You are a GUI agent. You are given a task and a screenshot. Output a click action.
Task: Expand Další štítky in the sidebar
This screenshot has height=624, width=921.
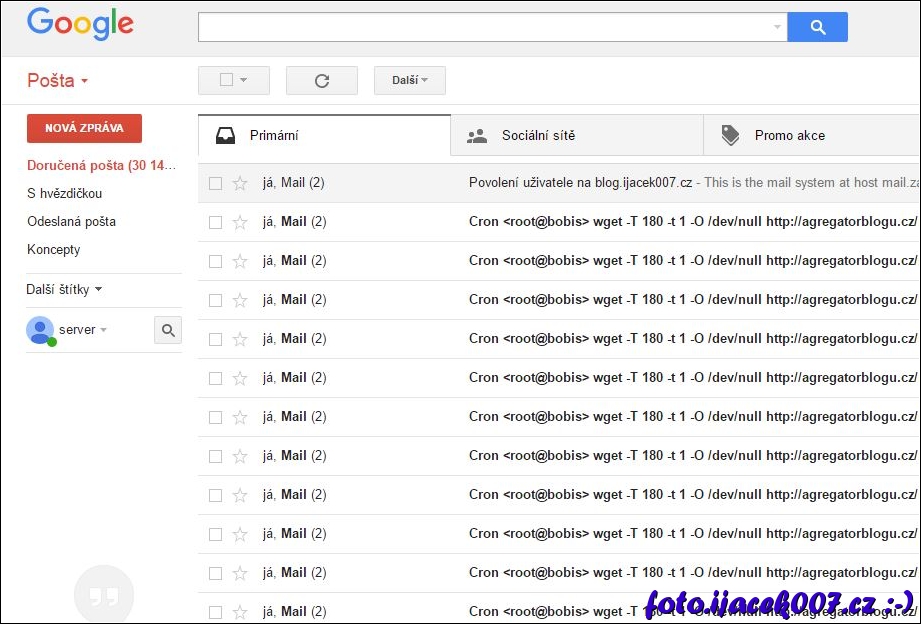[x=64, y=290]
